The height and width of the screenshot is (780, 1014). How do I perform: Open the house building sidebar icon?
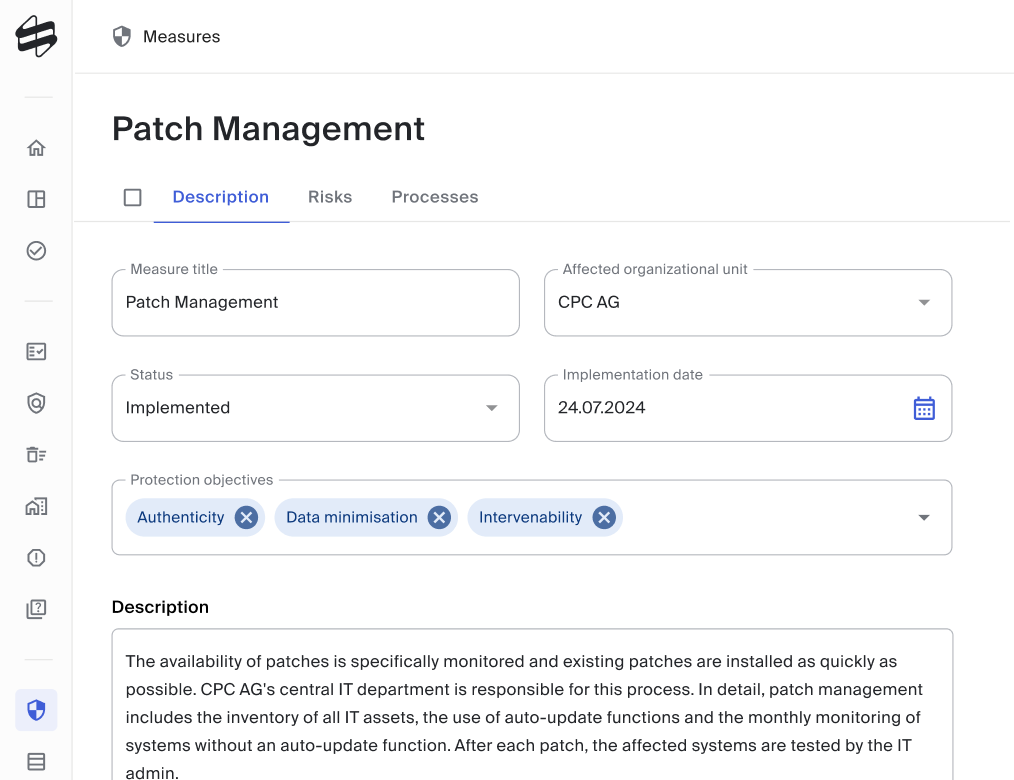tap(36, 506)
